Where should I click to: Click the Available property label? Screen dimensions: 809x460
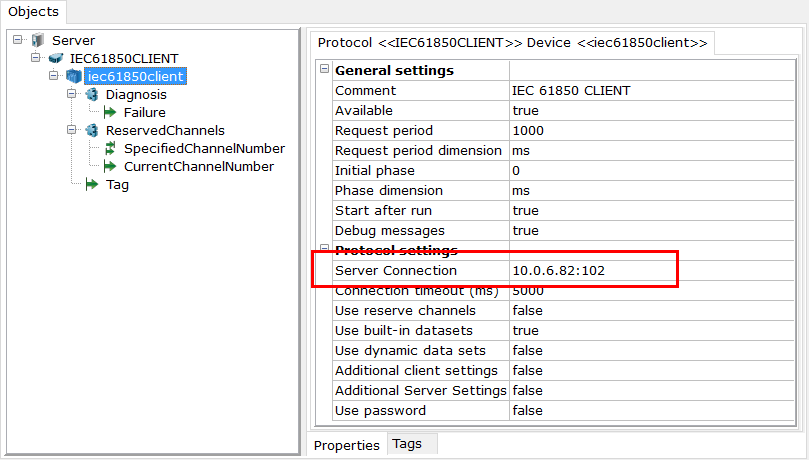364,111
